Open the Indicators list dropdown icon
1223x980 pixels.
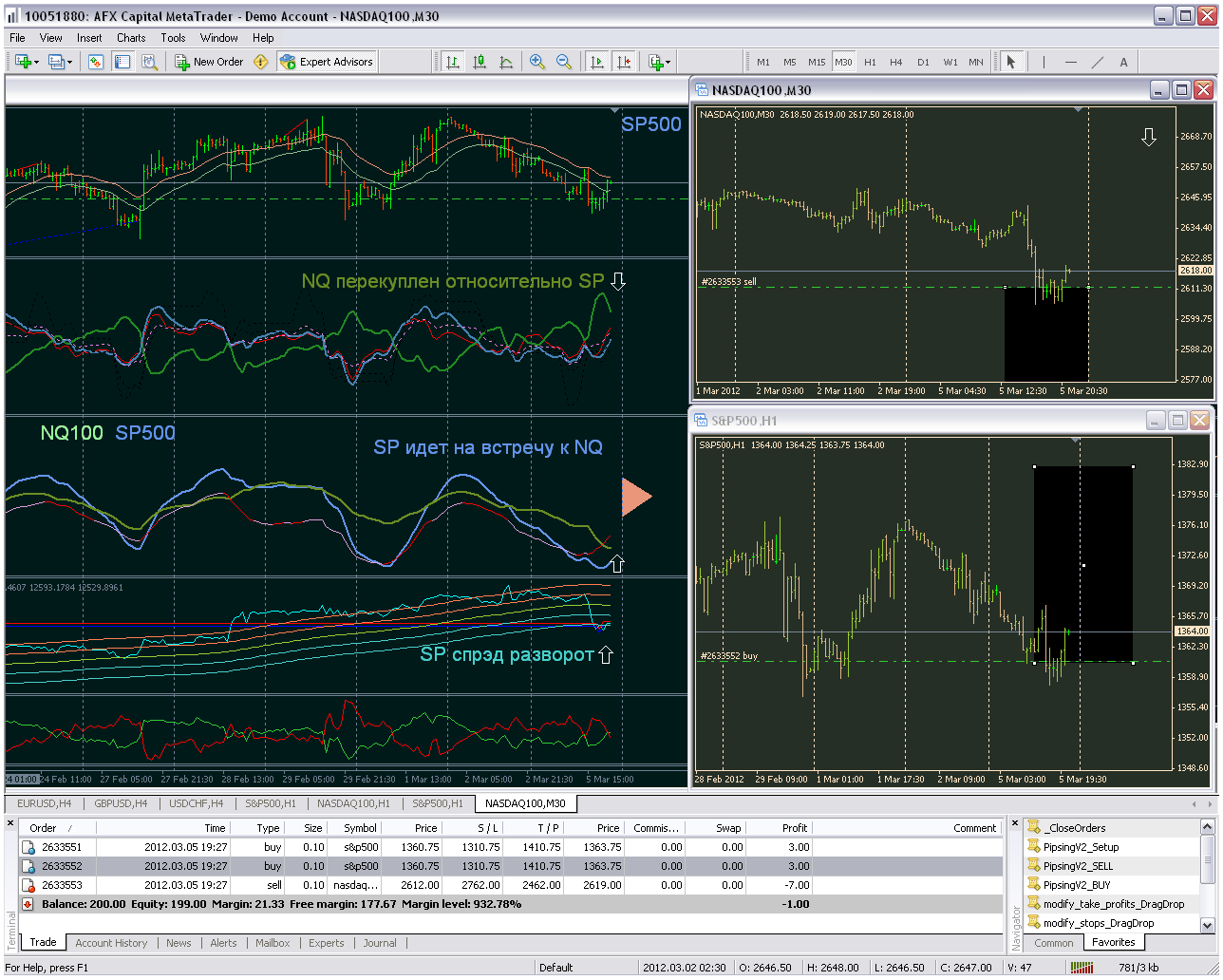click(659, 62)
